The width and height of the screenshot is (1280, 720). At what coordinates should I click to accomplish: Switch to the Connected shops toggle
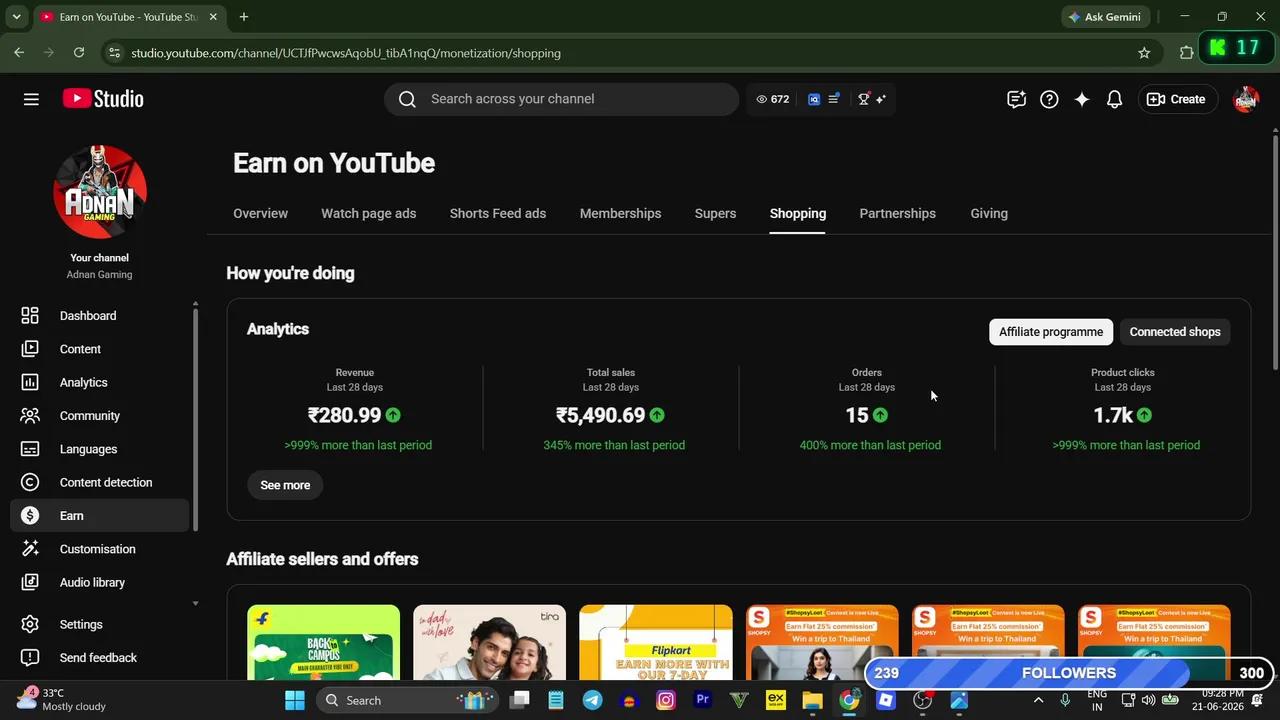pos(1175,332)
